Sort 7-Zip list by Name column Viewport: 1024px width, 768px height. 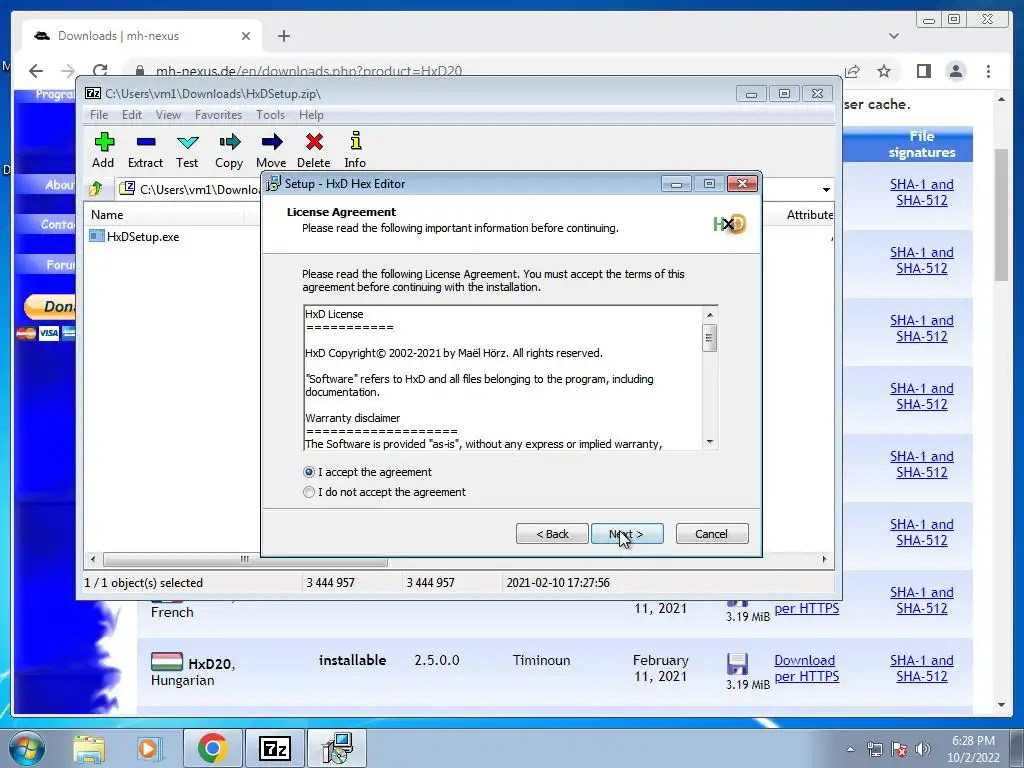[165, 215]
